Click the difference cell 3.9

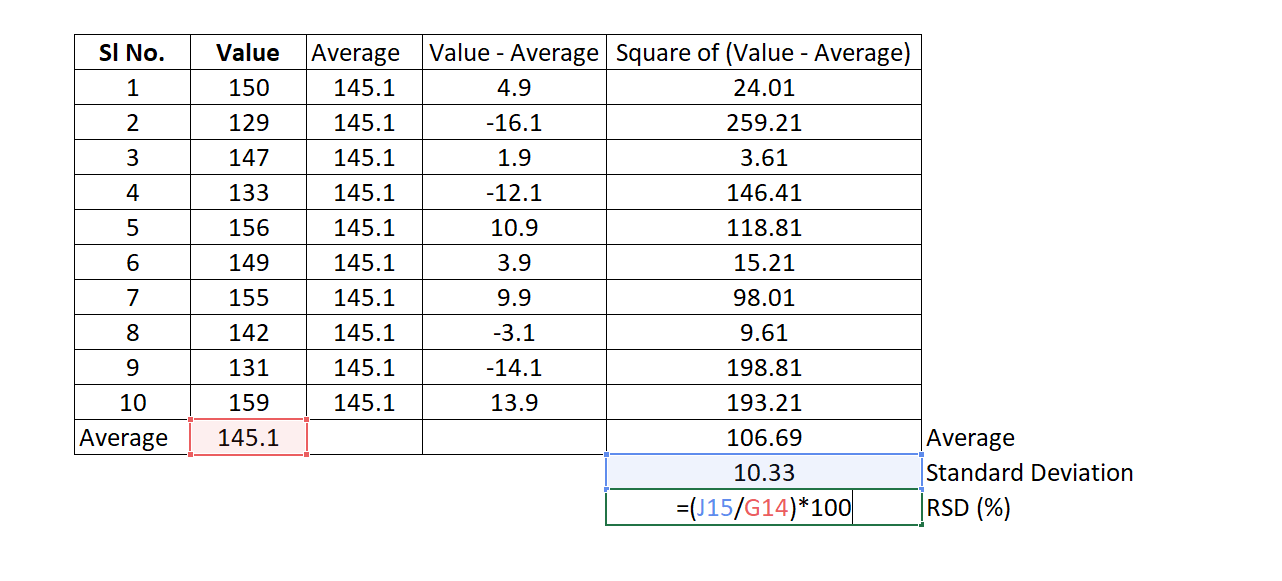click(x=514, y=262)
